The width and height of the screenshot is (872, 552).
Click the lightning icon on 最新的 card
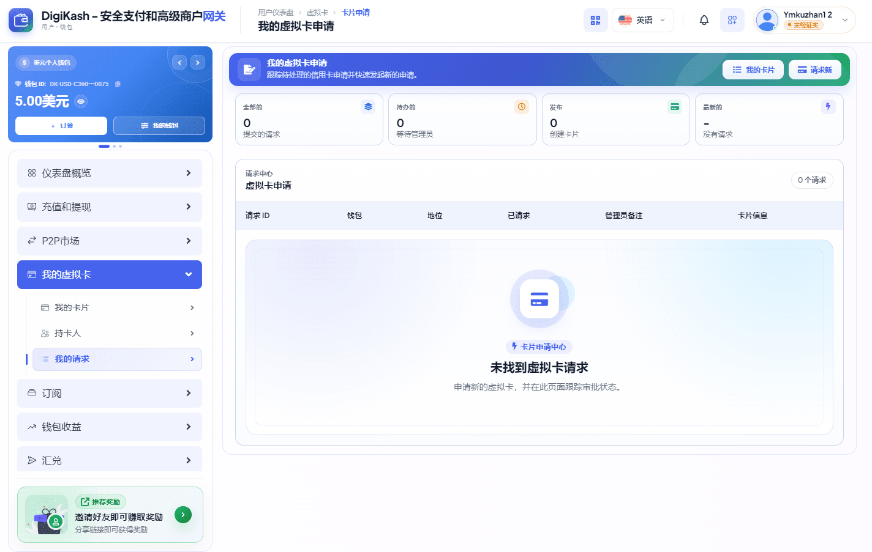coord(828,107)
